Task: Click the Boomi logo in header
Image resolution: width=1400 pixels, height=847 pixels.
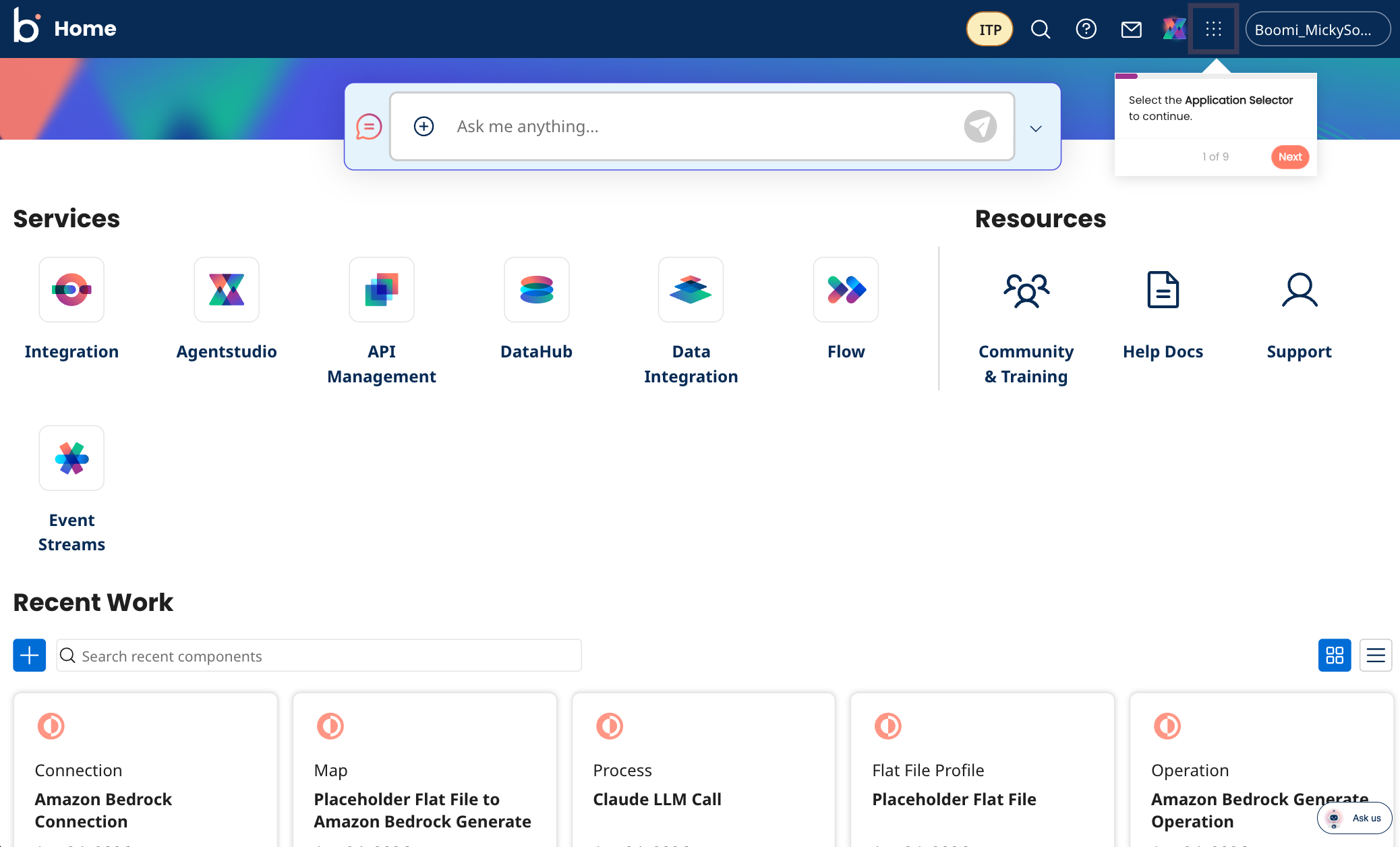Action: tap(27, 27)
